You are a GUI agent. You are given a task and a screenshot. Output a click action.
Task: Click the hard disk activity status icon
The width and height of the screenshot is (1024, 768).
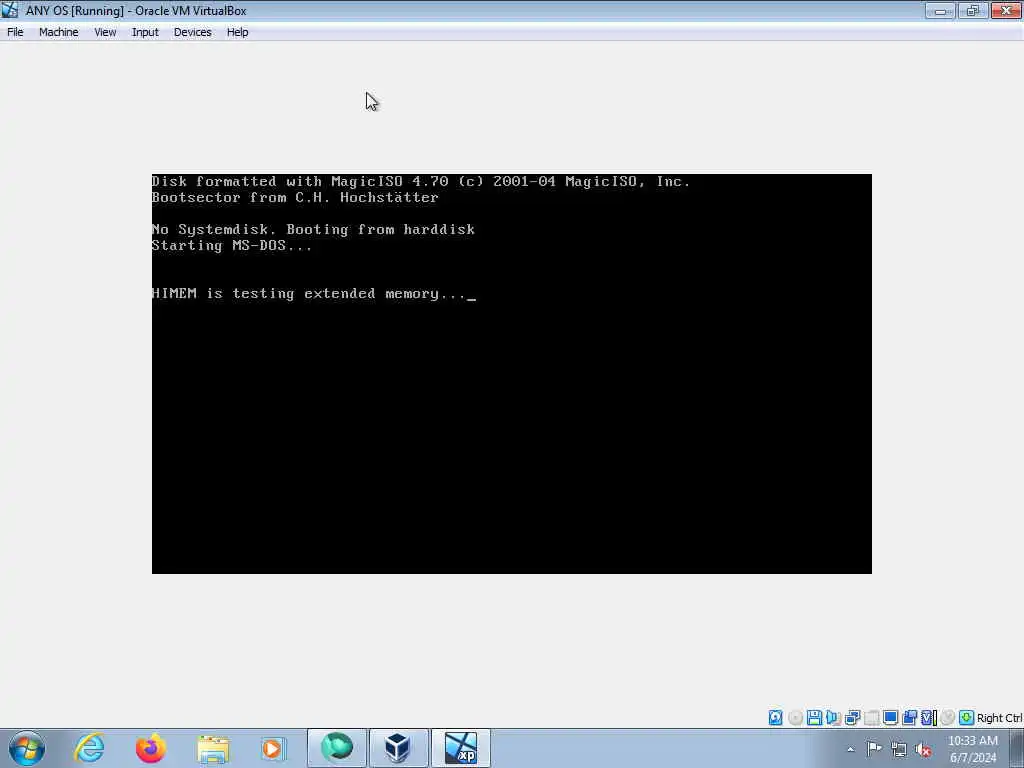(x=775, y=718)
